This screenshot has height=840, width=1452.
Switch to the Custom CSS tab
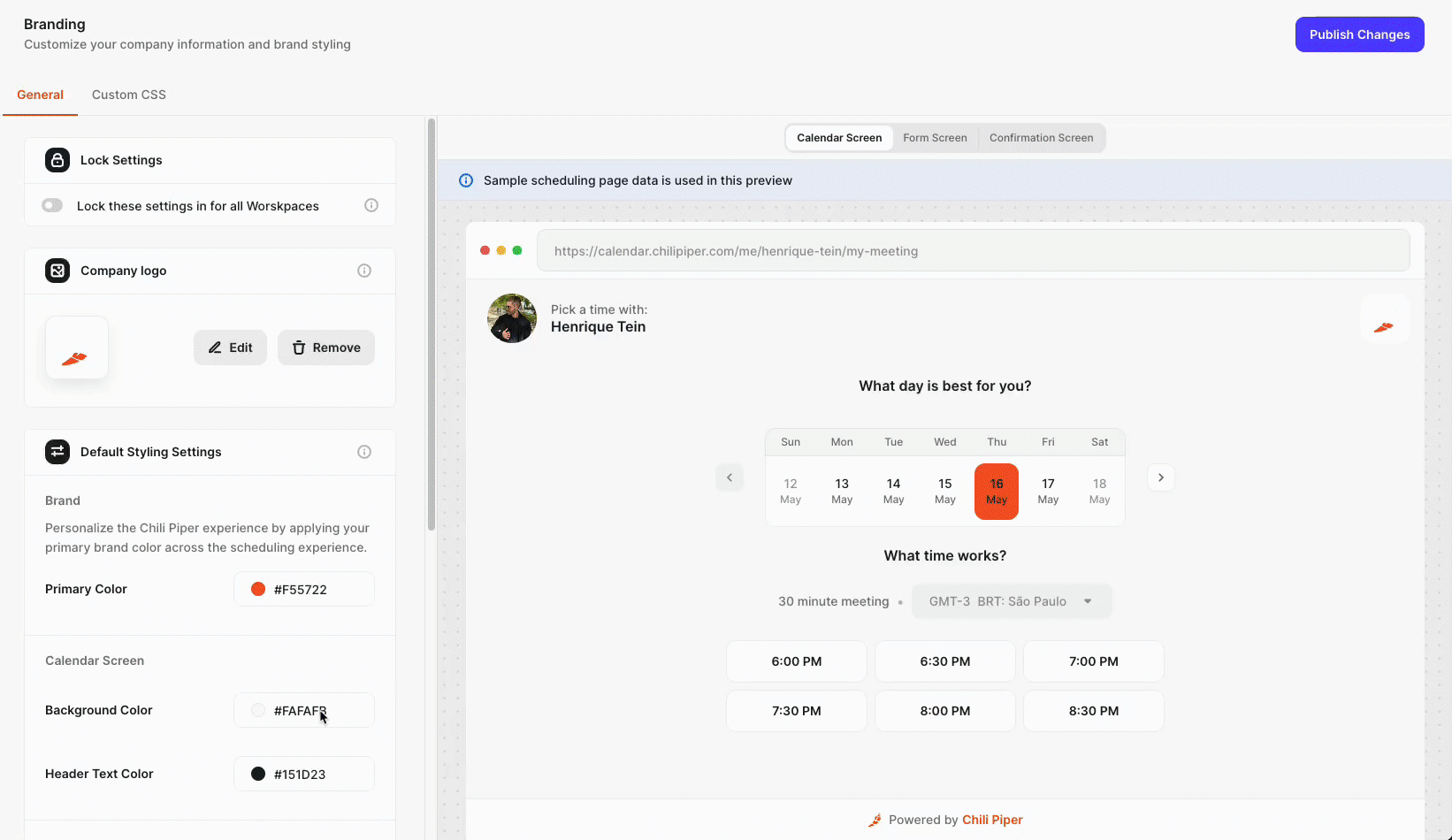129,95
